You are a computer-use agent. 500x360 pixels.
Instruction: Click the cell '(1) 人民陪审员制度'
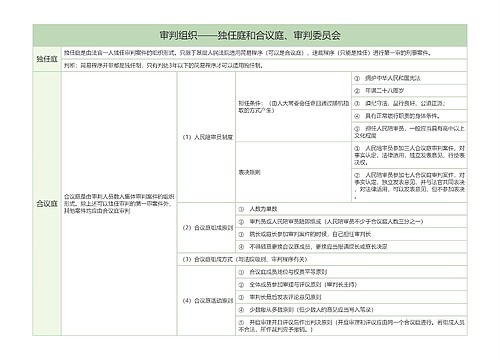pos(207,137)
